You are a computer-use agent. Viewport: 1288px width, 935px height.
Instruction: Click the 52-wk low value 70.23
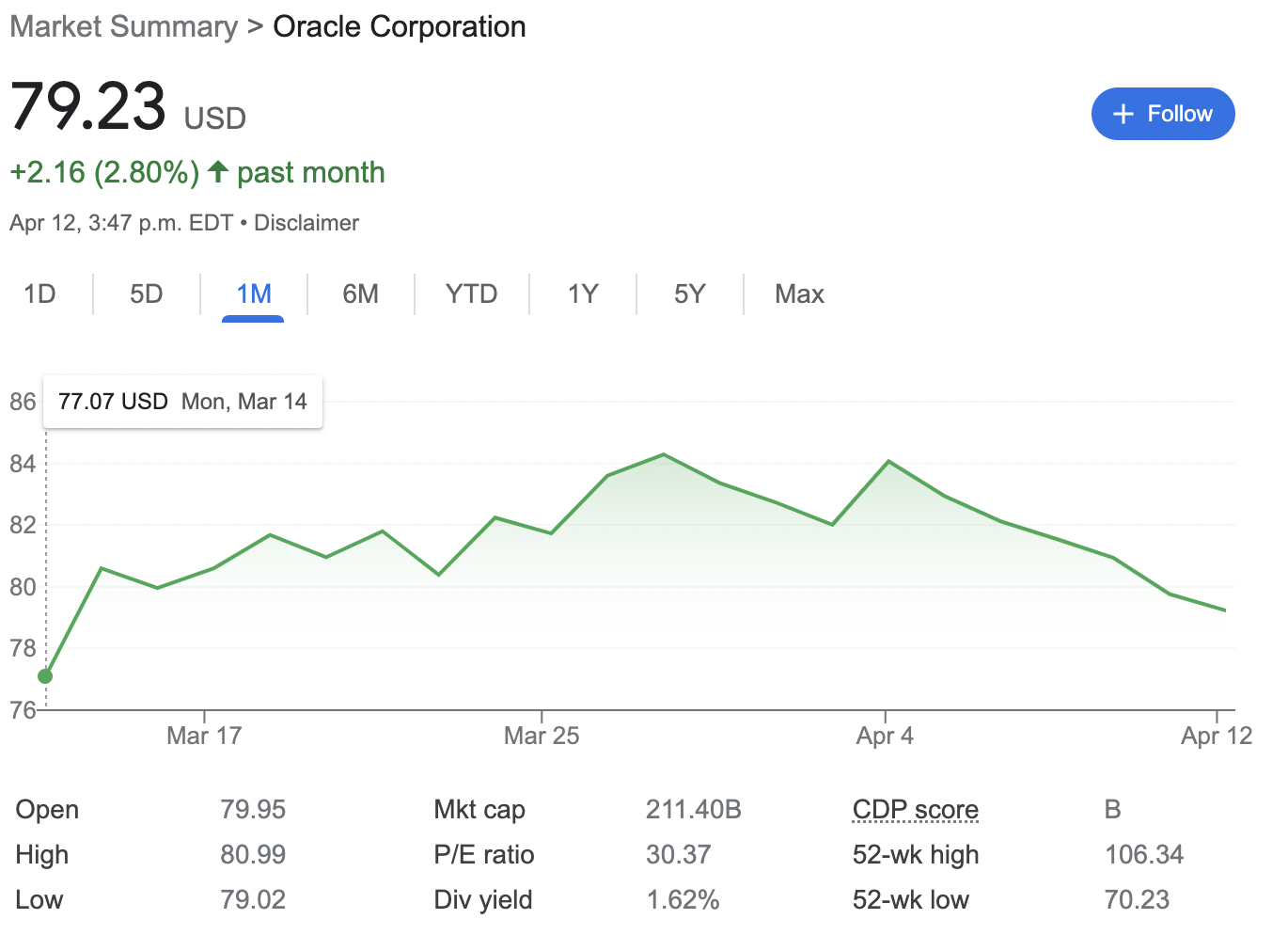[x=1137, y=899]
